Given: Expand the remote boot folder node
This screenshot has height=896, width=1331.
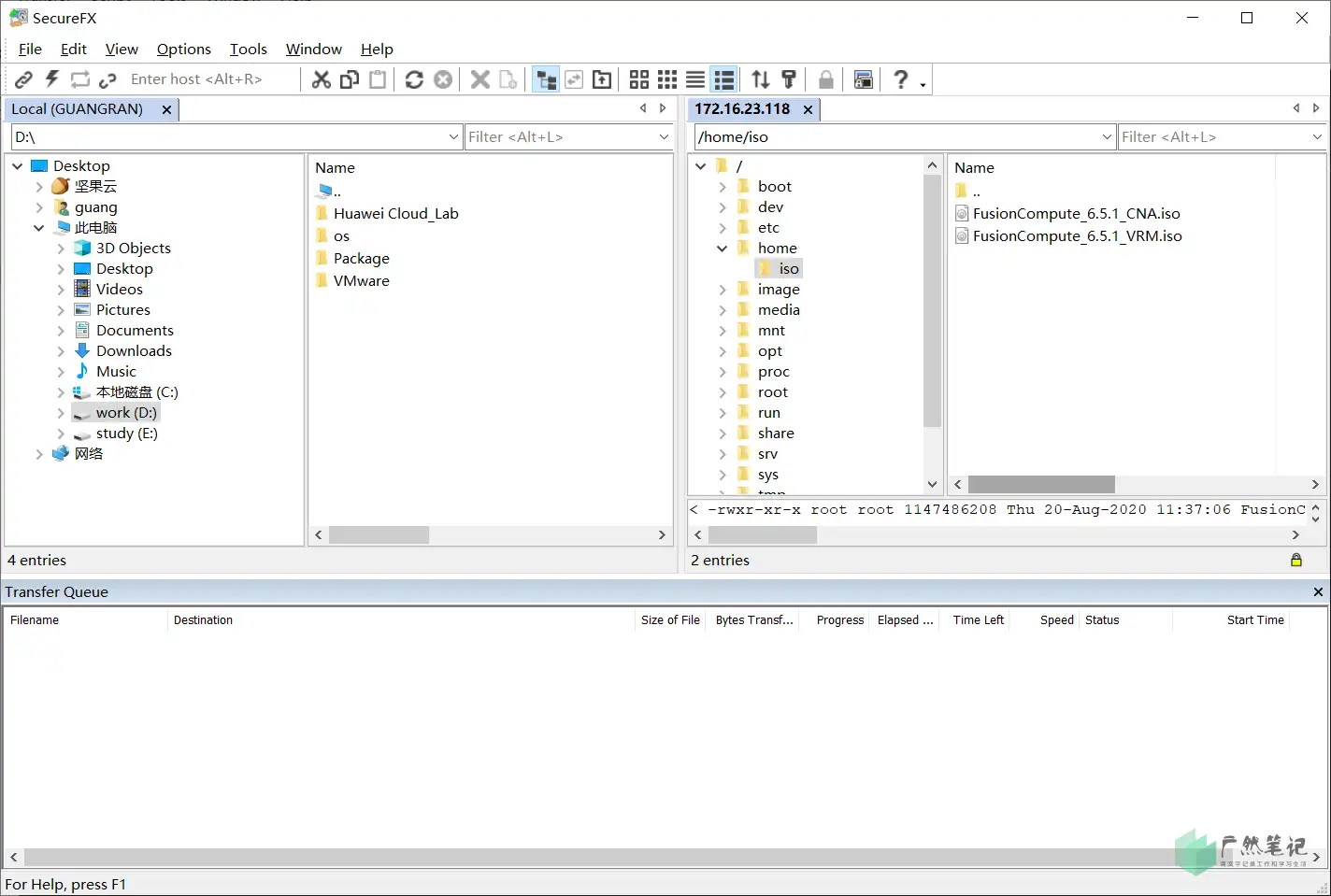Looking at the screenshot, I should tap(722, 187).
